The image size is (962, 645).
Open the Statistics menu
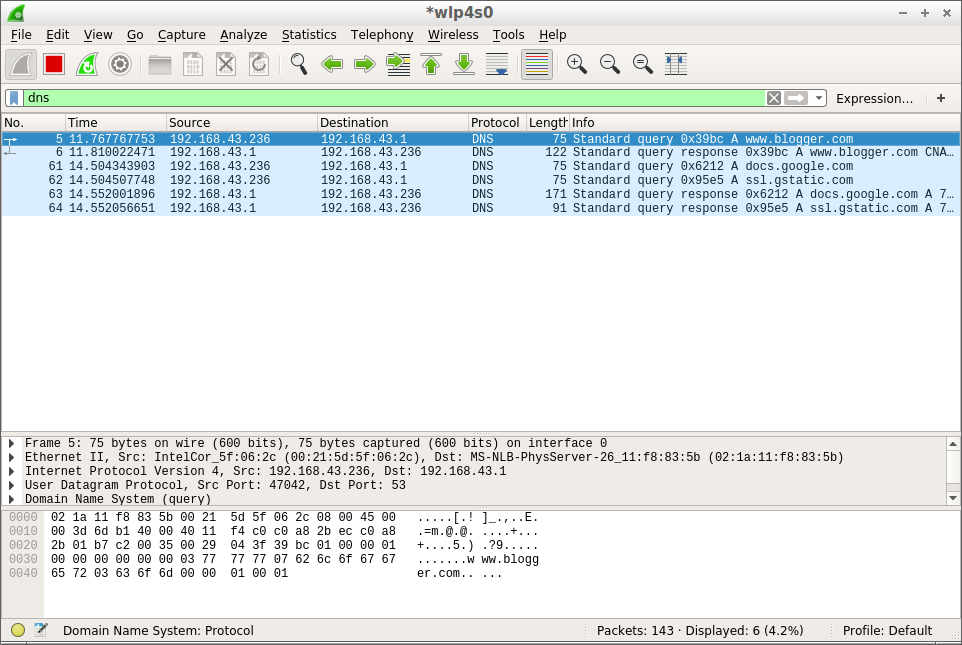[x=309, y=35]
